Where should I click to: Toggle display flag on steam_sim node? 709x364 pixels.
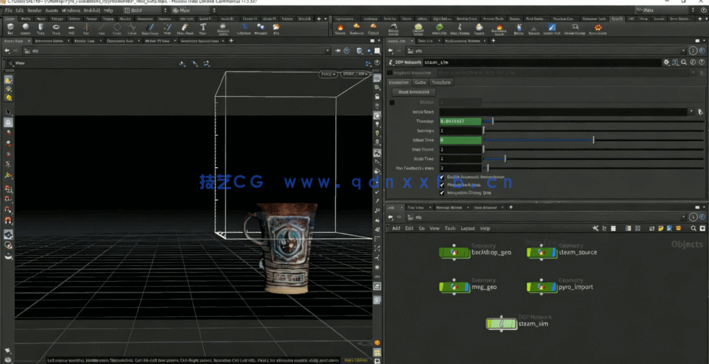(513, 324)
